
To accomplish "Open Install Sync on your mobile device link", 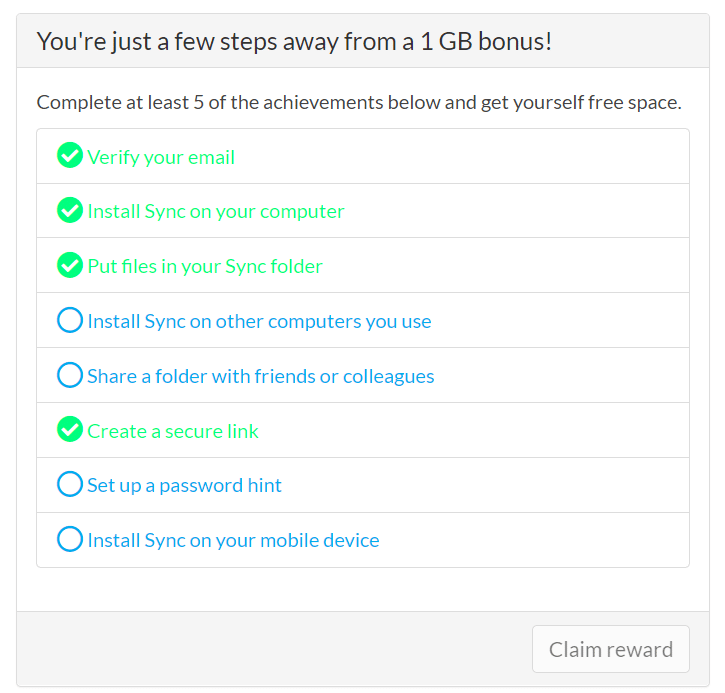I will pyautogui.click(x=233, y=540).
